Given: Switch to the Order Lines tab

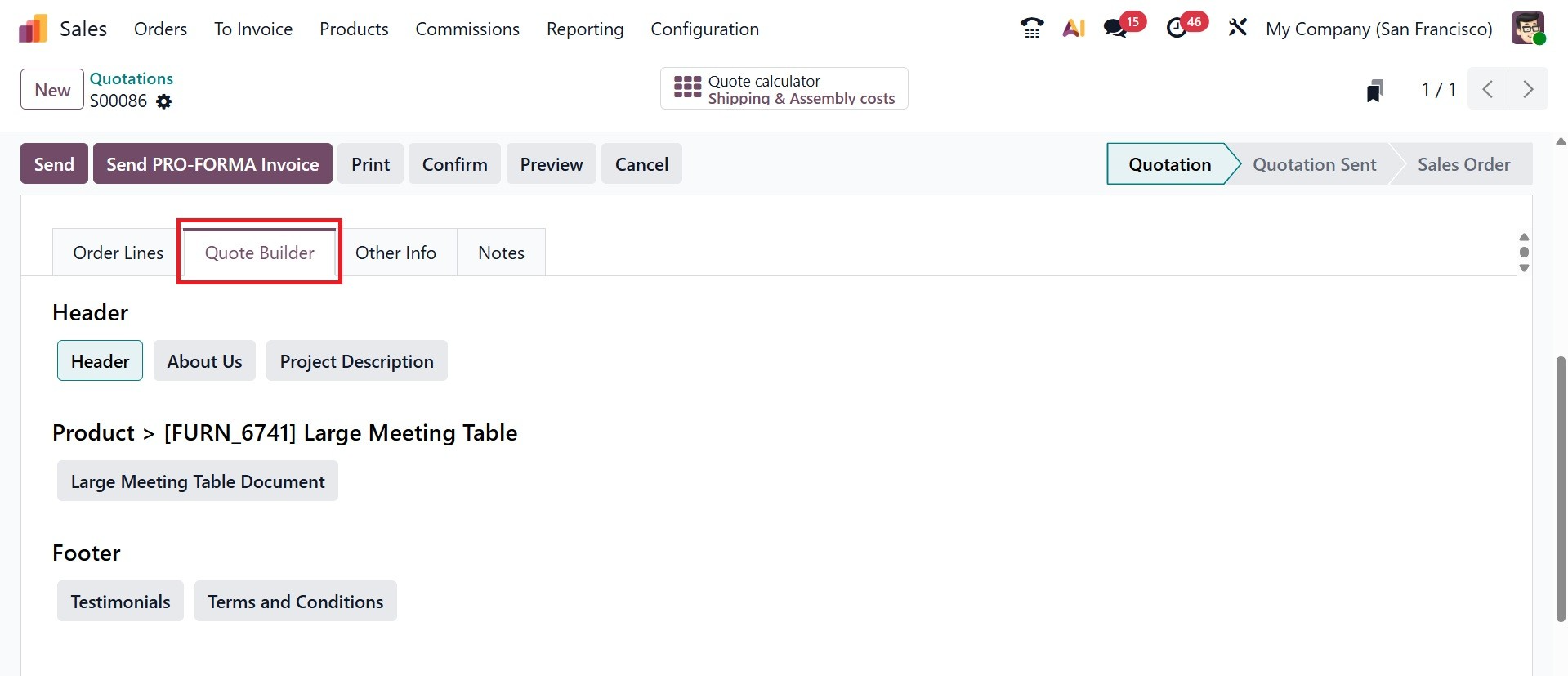Looking at the screenshot, I should (118, 253).
